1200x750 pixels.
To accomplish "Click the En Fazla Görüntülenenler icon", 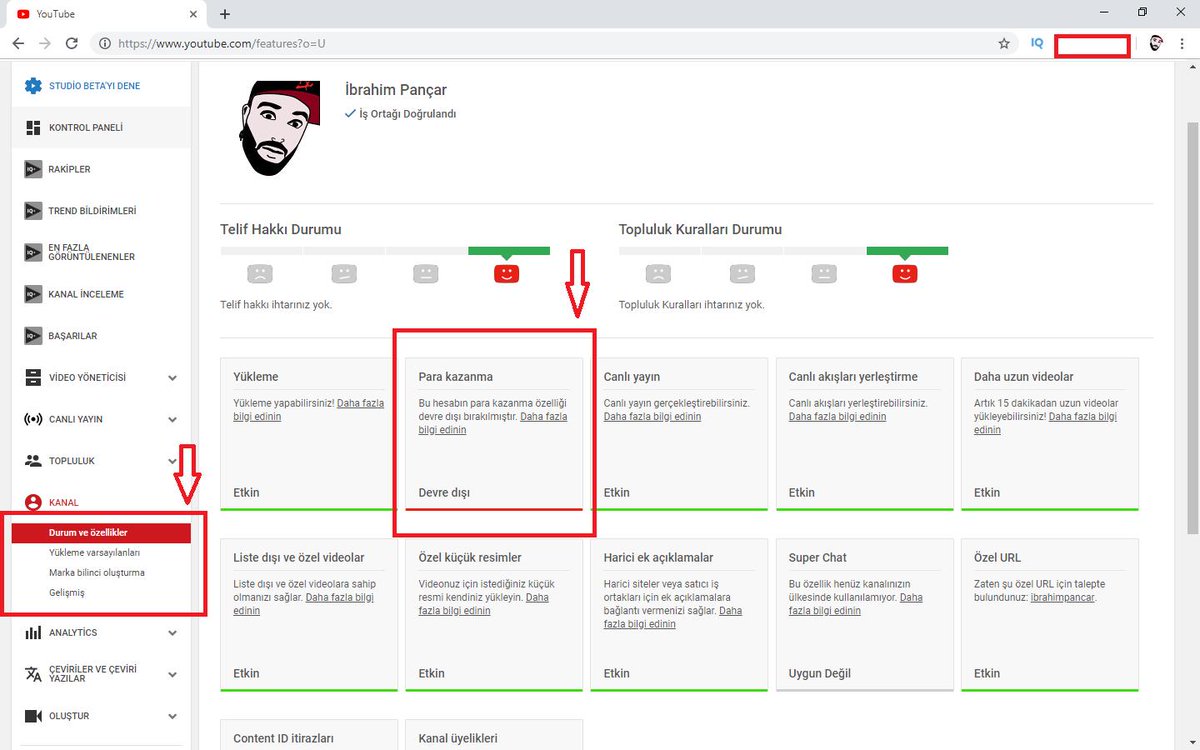I will pyautogui.click(x=33, y=252).
